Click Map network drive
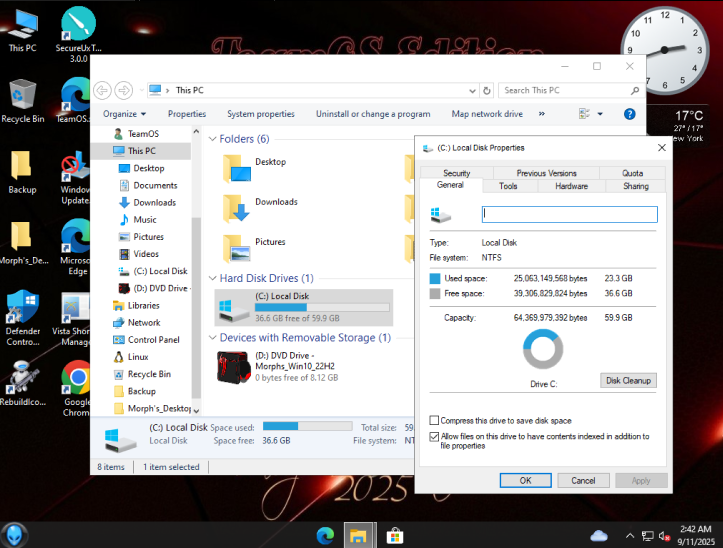Viewport: 723px width, 548px height. pyautogui.click(x=487, y=114)
